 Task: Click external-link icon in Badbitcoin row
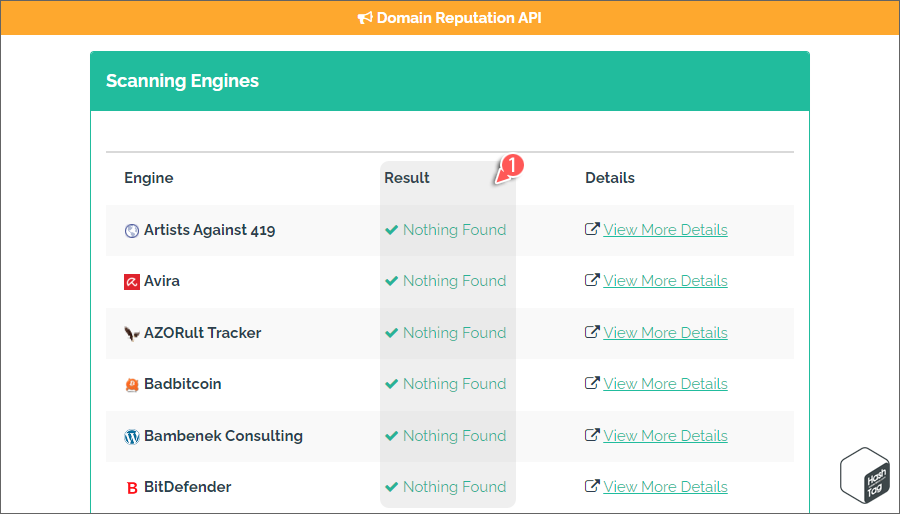point(592,383)
